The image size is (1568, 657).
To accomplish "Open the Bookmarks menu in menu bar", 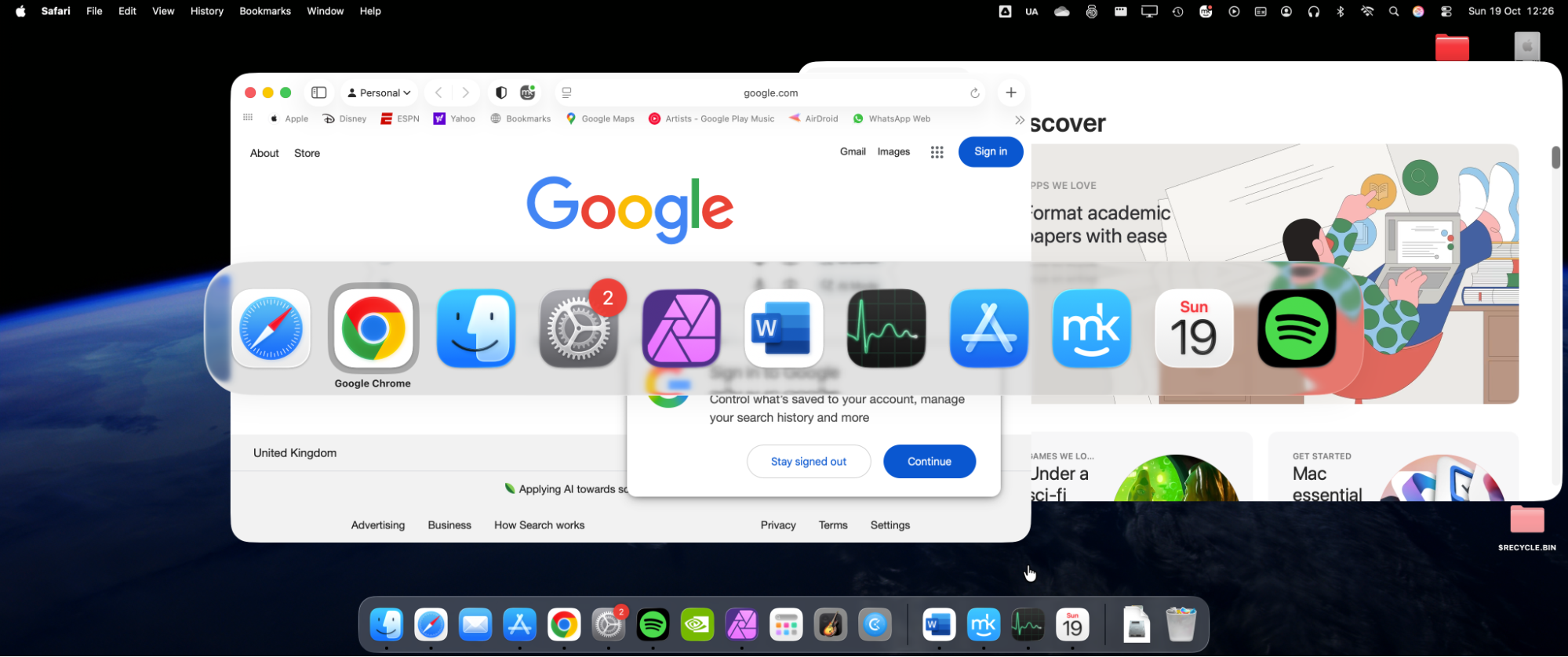I will (x=265, y=11).
